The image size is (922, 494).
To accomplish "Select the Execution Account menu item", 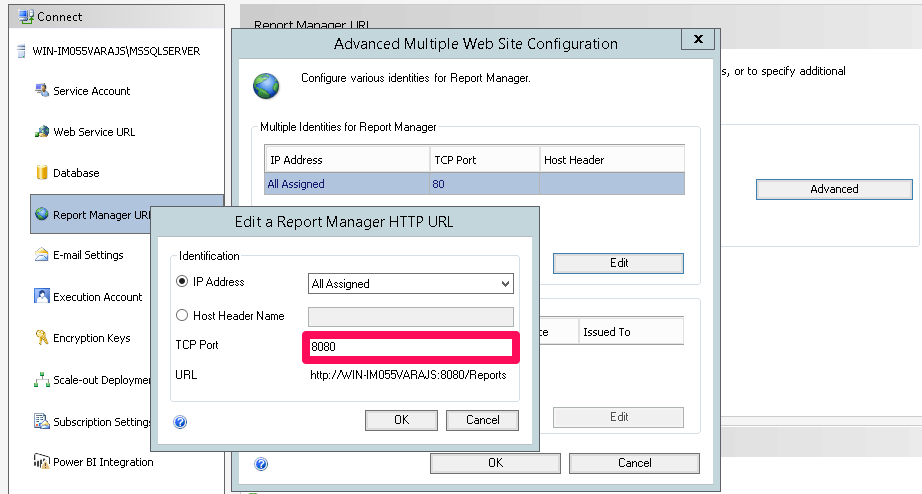I will [x=98, y=296].
